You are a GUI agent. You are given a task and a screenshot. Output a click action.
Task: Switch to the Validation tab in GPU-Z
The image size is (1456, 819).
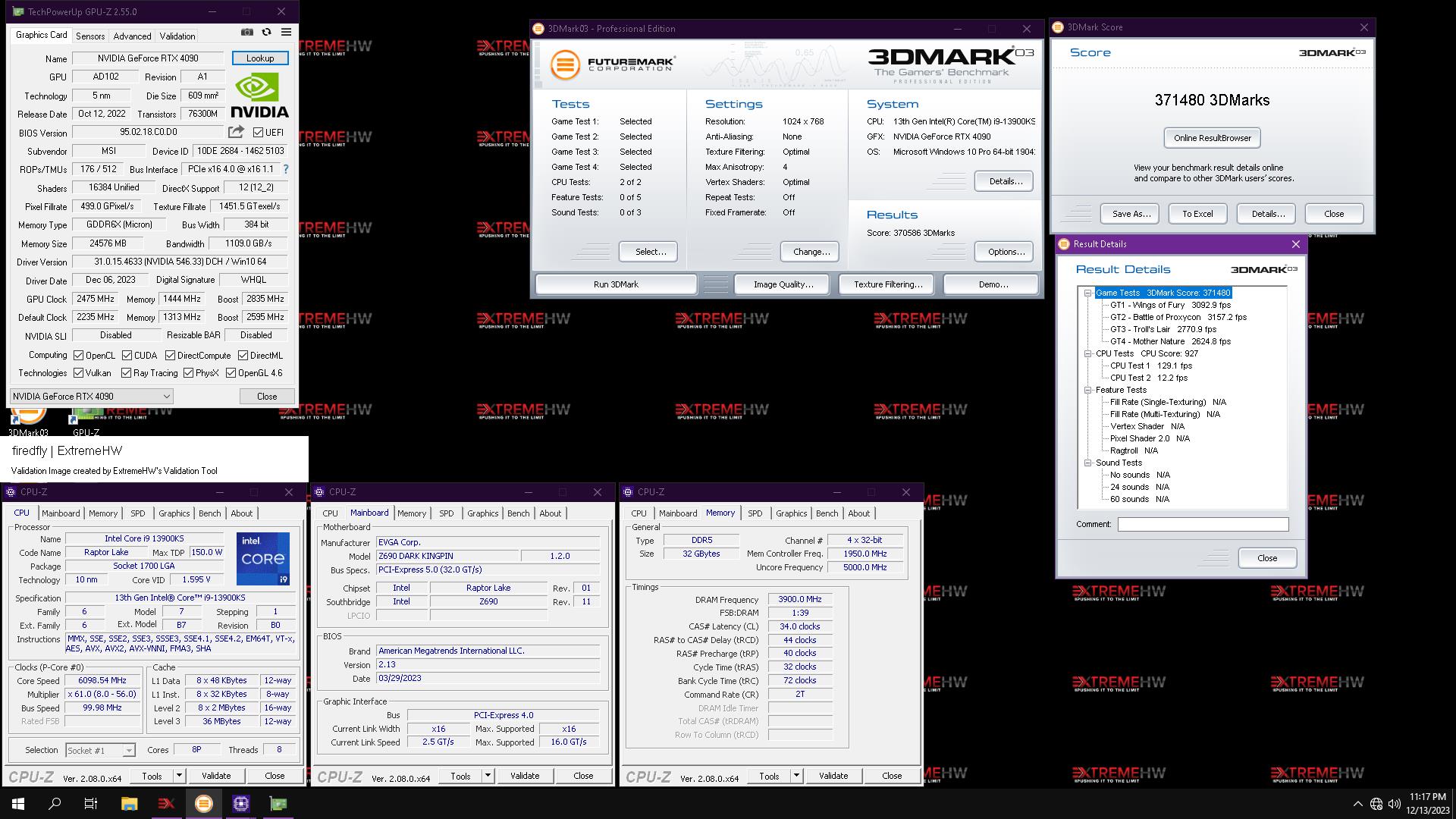[x=177, y=36]
